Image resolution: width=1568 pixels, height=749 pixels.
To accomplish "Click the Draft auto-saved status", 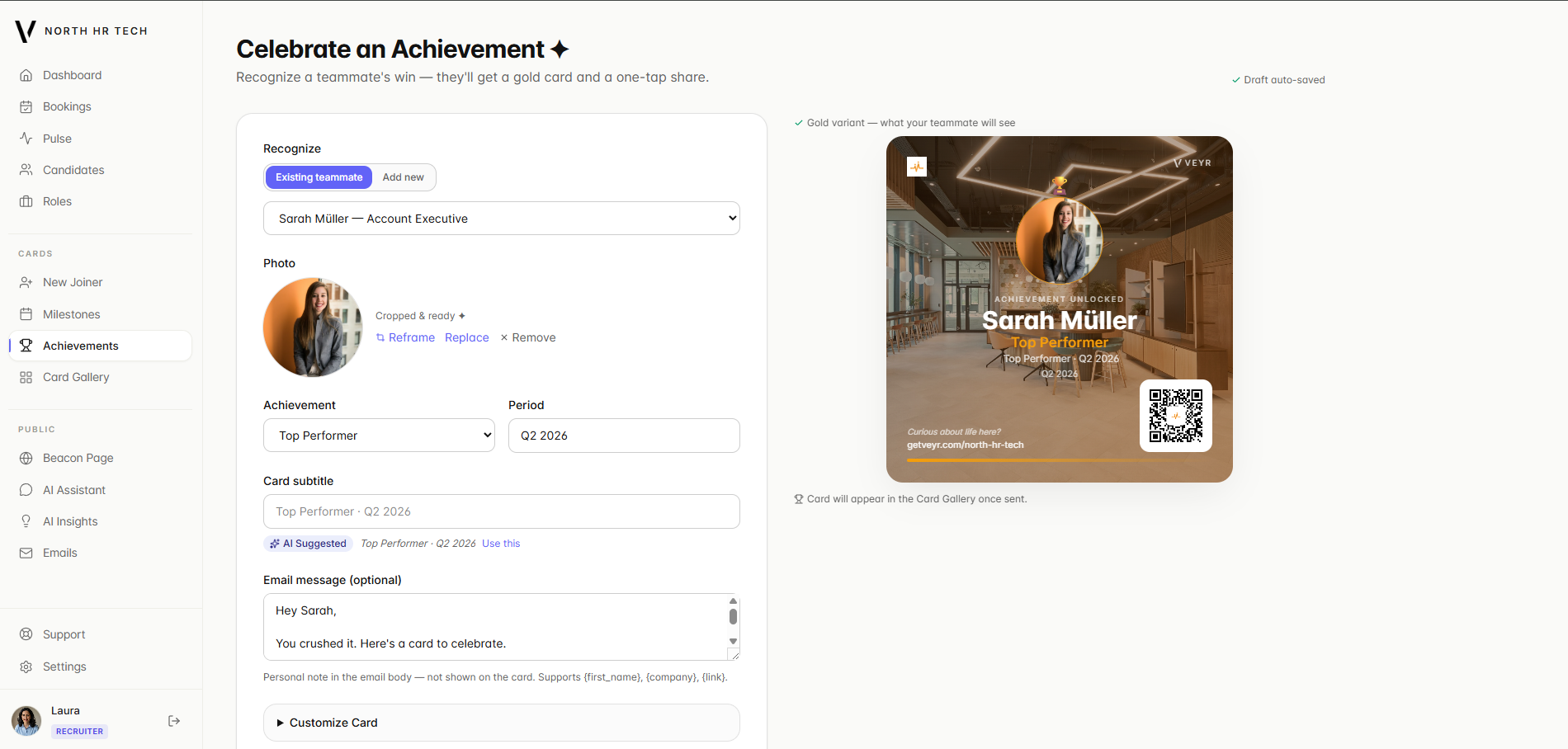I will (x=1278, y=80).
